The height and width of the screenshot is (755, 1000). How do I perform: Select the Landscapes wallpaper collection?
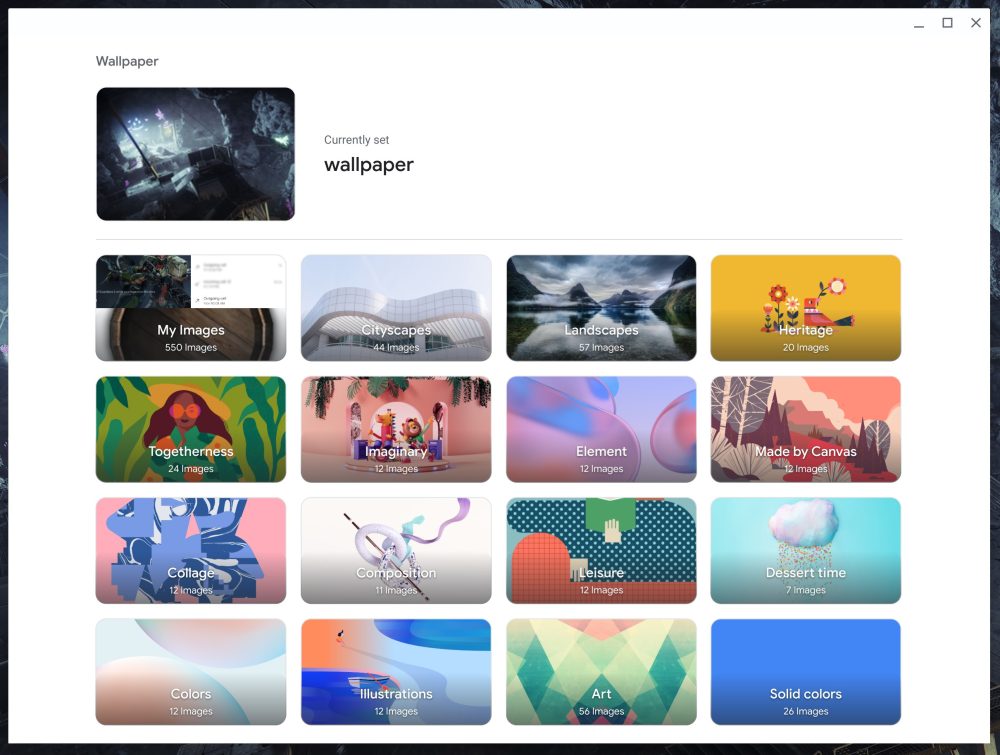pos(601,308)
